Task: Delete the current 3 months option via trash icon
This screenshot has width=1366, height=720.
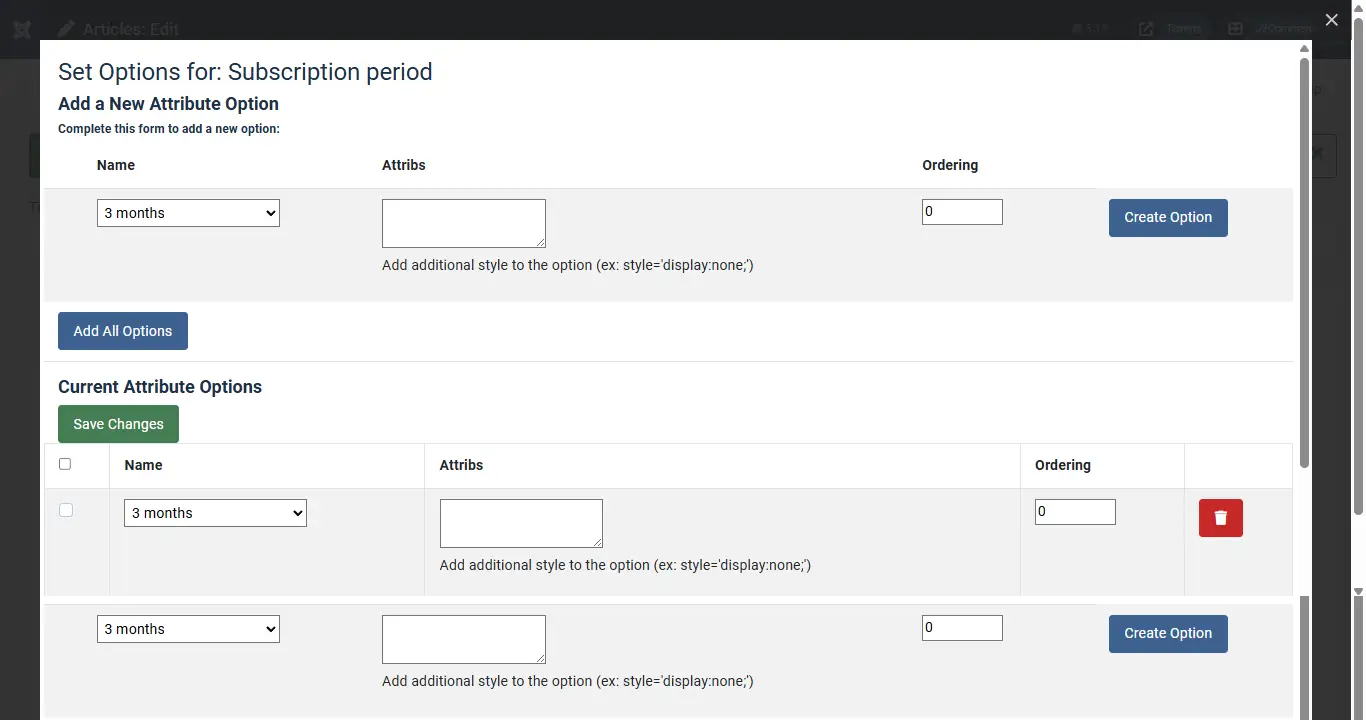Action: coord(1220,518)
